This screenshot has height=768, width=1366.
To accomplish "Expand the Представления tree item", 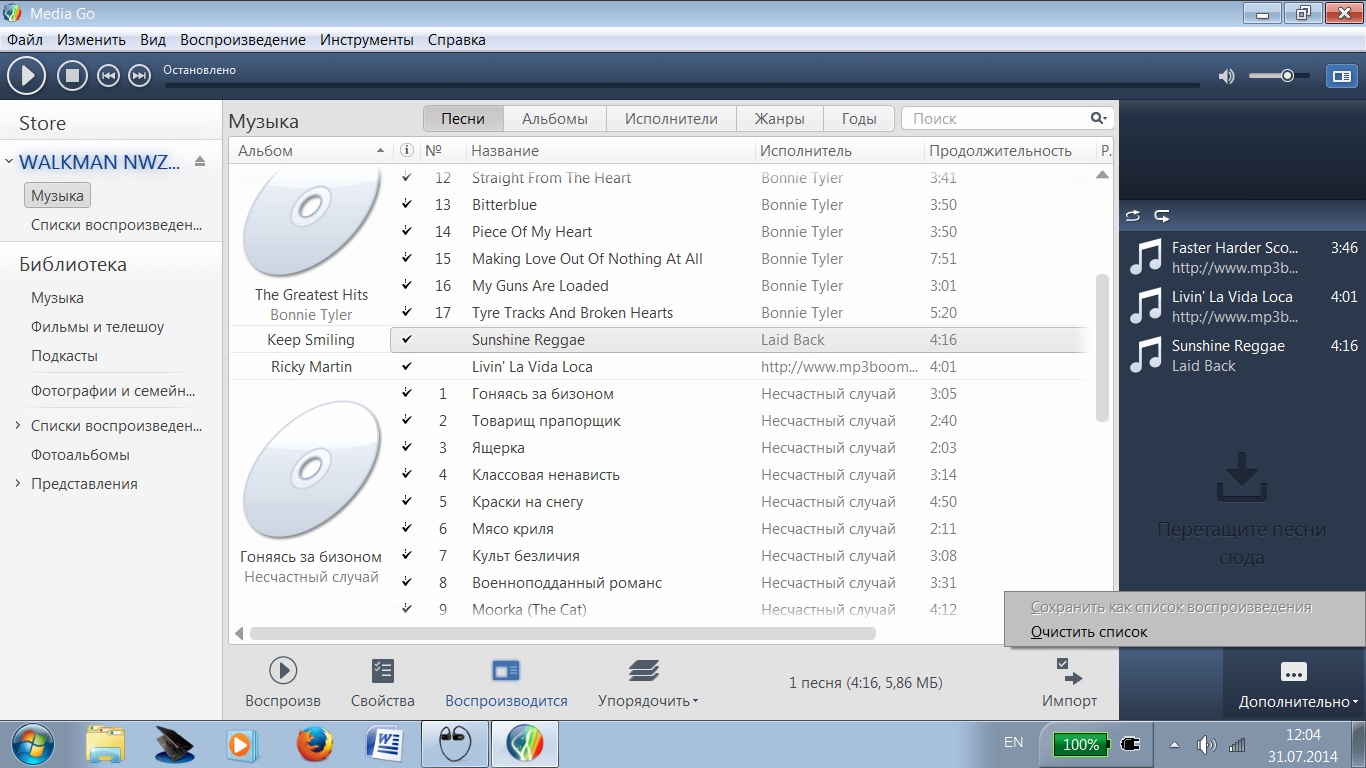I will pos(17,484).
